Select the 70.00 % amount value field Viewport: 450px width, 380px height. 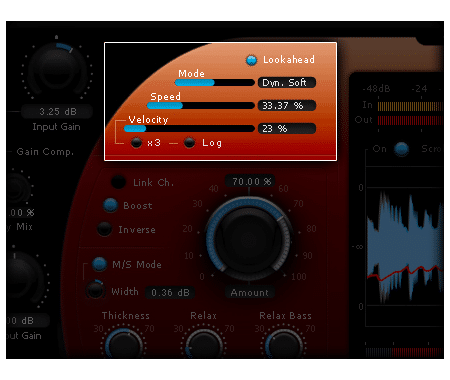point(250,181)
